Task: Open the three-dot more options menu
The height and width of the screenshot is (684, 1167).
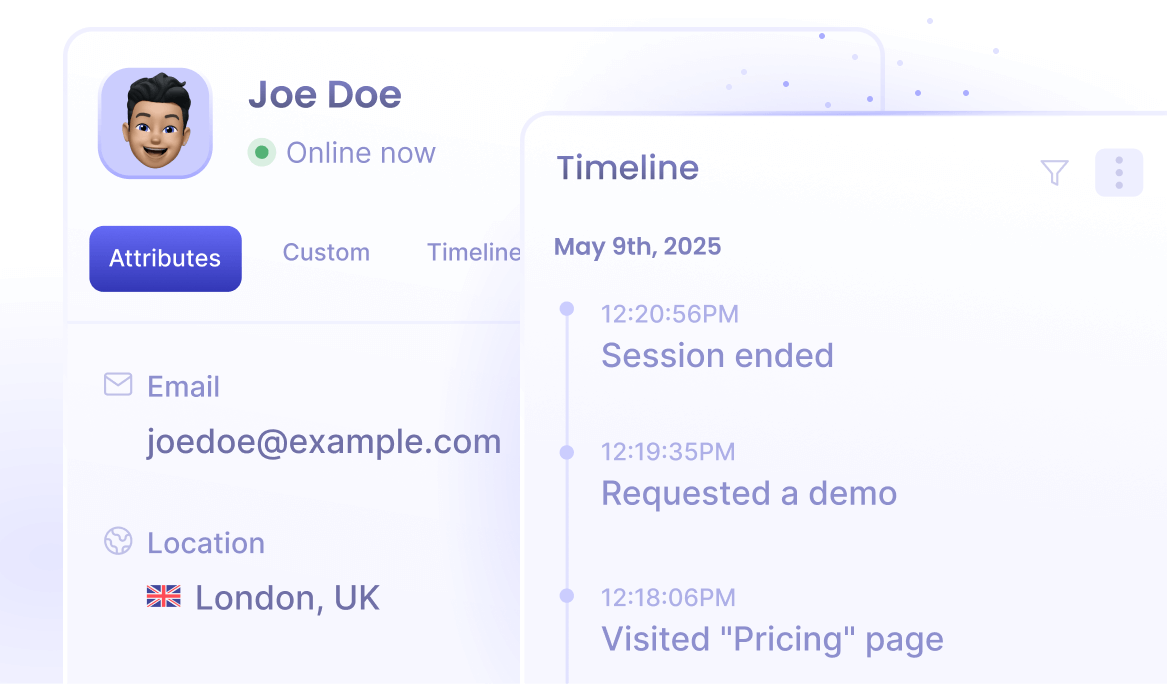Action: 1119,173
